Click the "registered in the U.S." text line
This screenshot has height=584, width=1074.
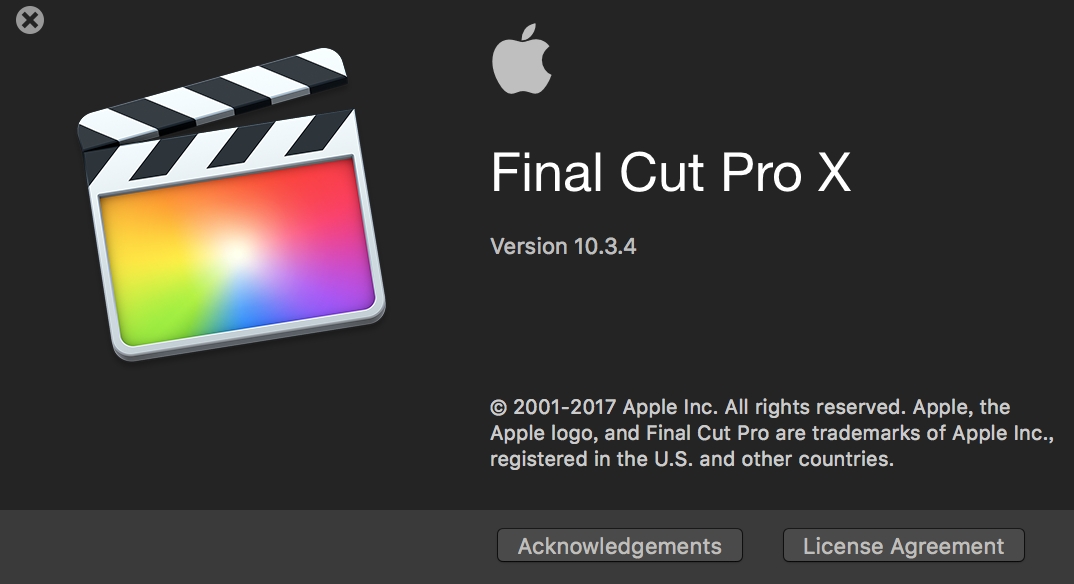(690, 460)
